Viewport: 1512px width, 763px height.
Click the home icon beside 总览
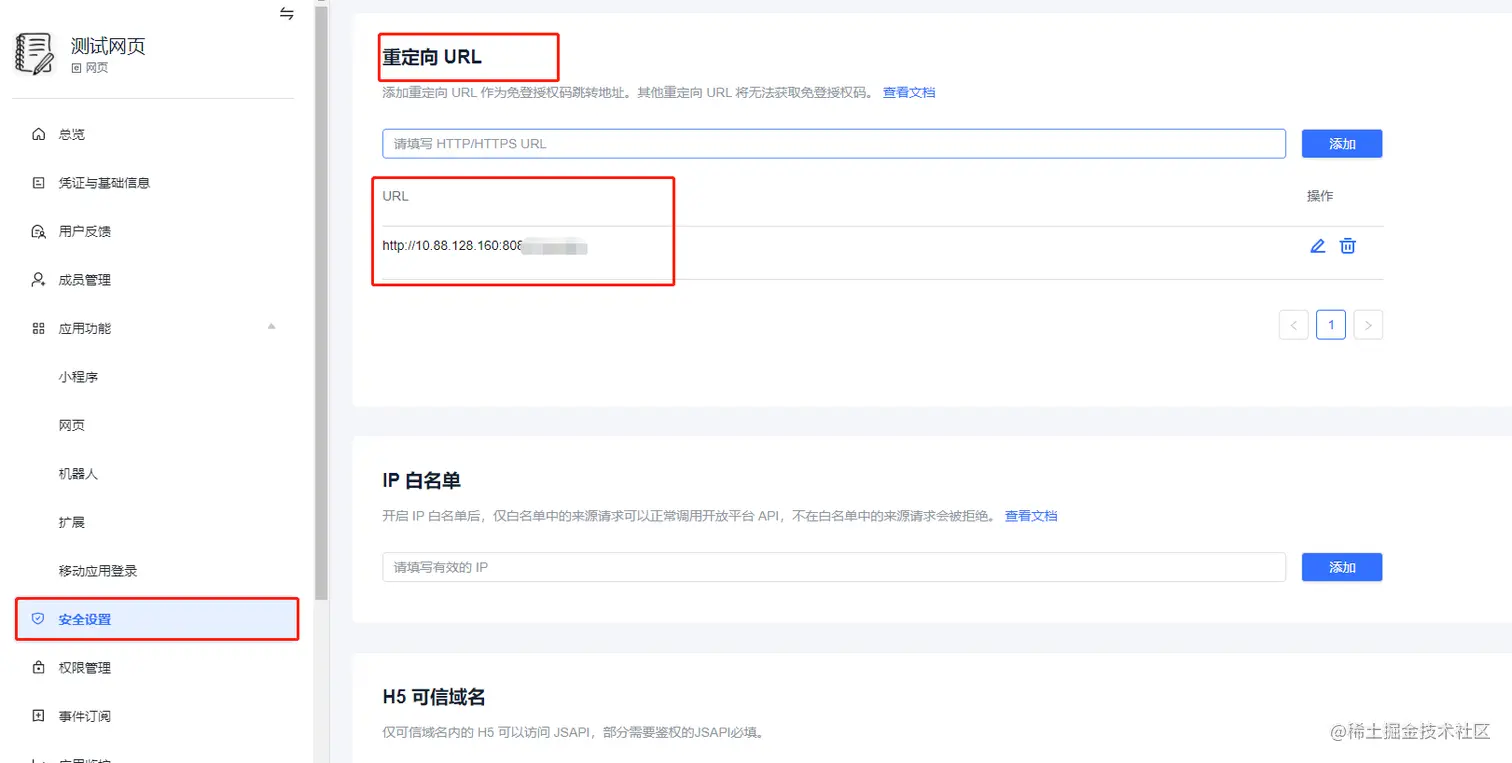38,134
